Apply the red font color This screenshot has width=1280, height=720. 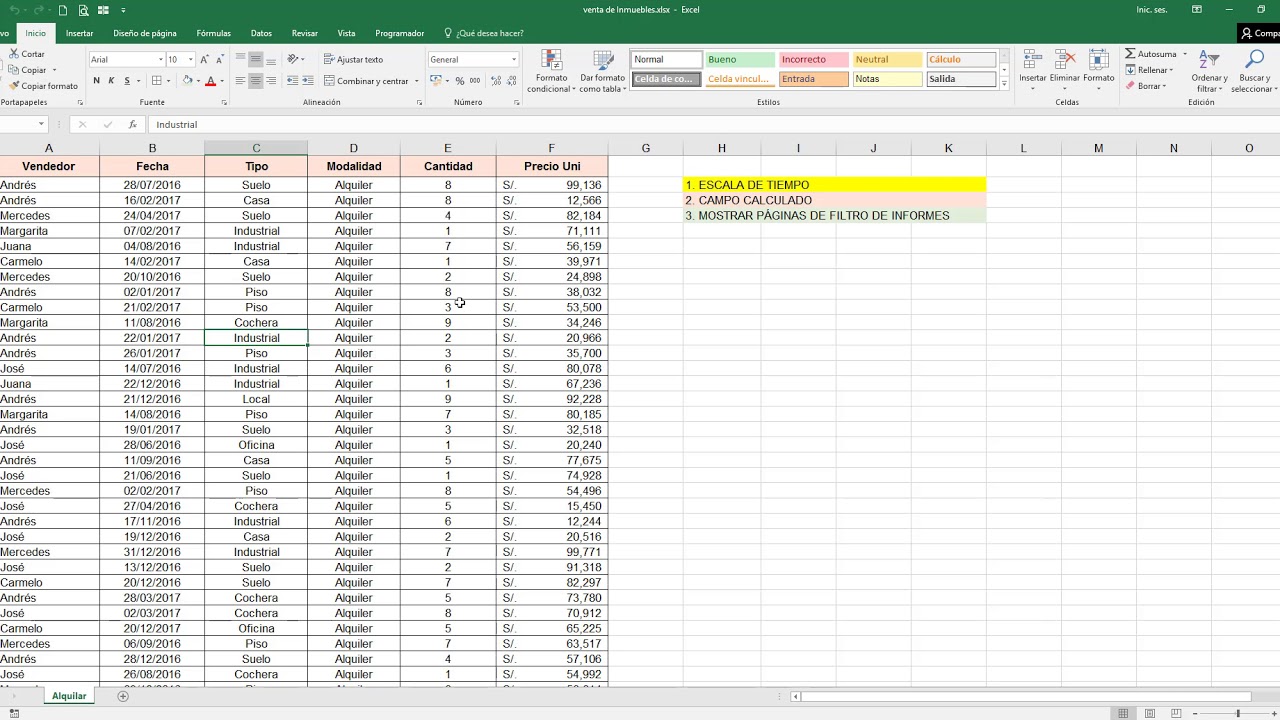pyautogui.click(x=210, y=81)
